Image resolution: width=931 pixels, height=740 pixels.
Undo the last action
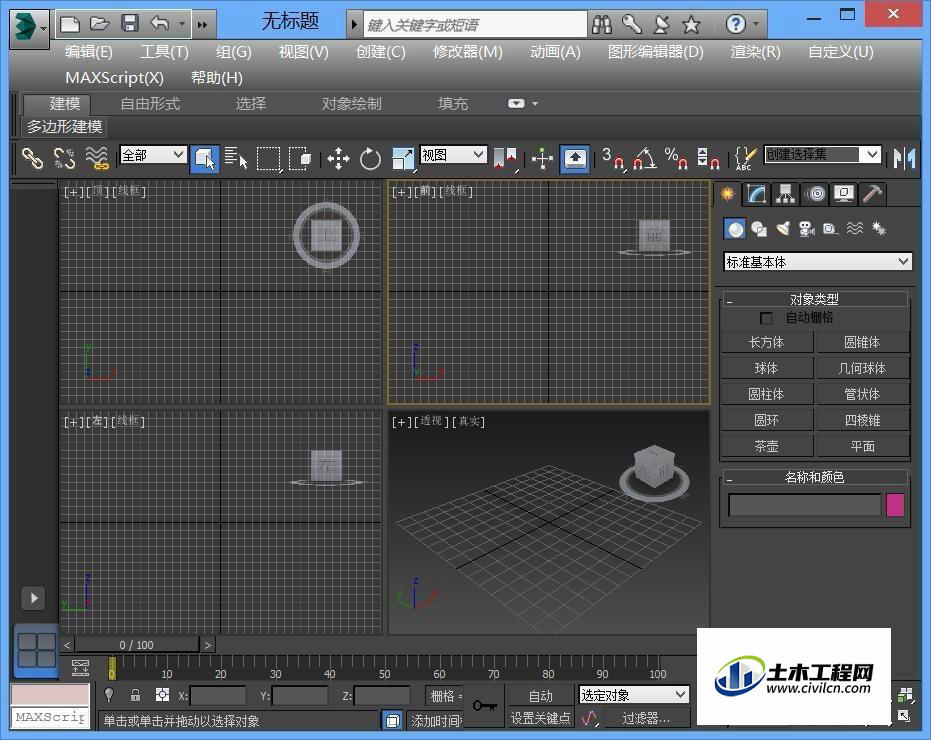click(159, 24)
